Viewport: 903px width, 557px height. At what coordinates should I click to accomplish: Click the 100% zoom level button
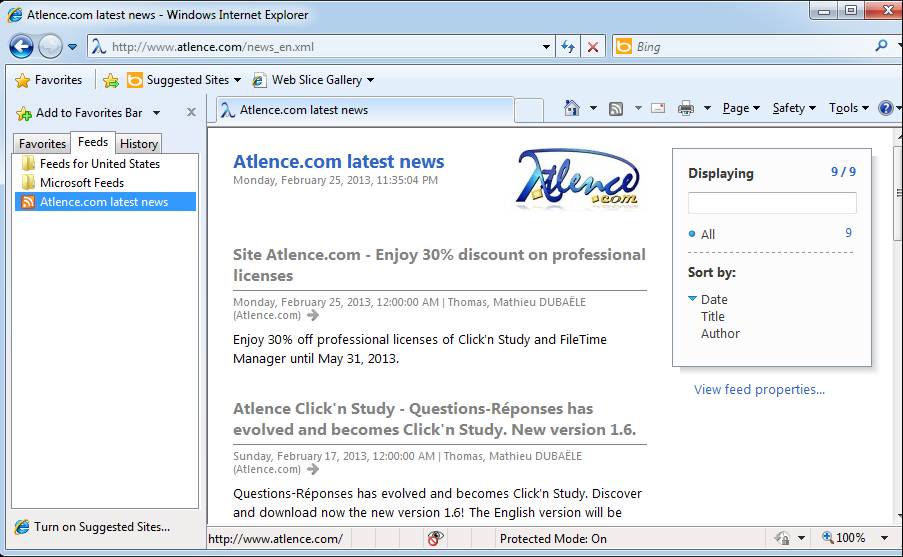(x=844, y=538)
